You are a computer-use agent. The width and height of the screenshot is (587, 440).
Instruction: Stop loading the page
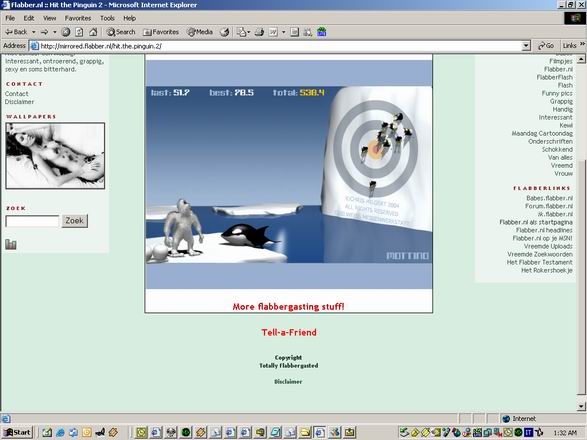[66, 32]
